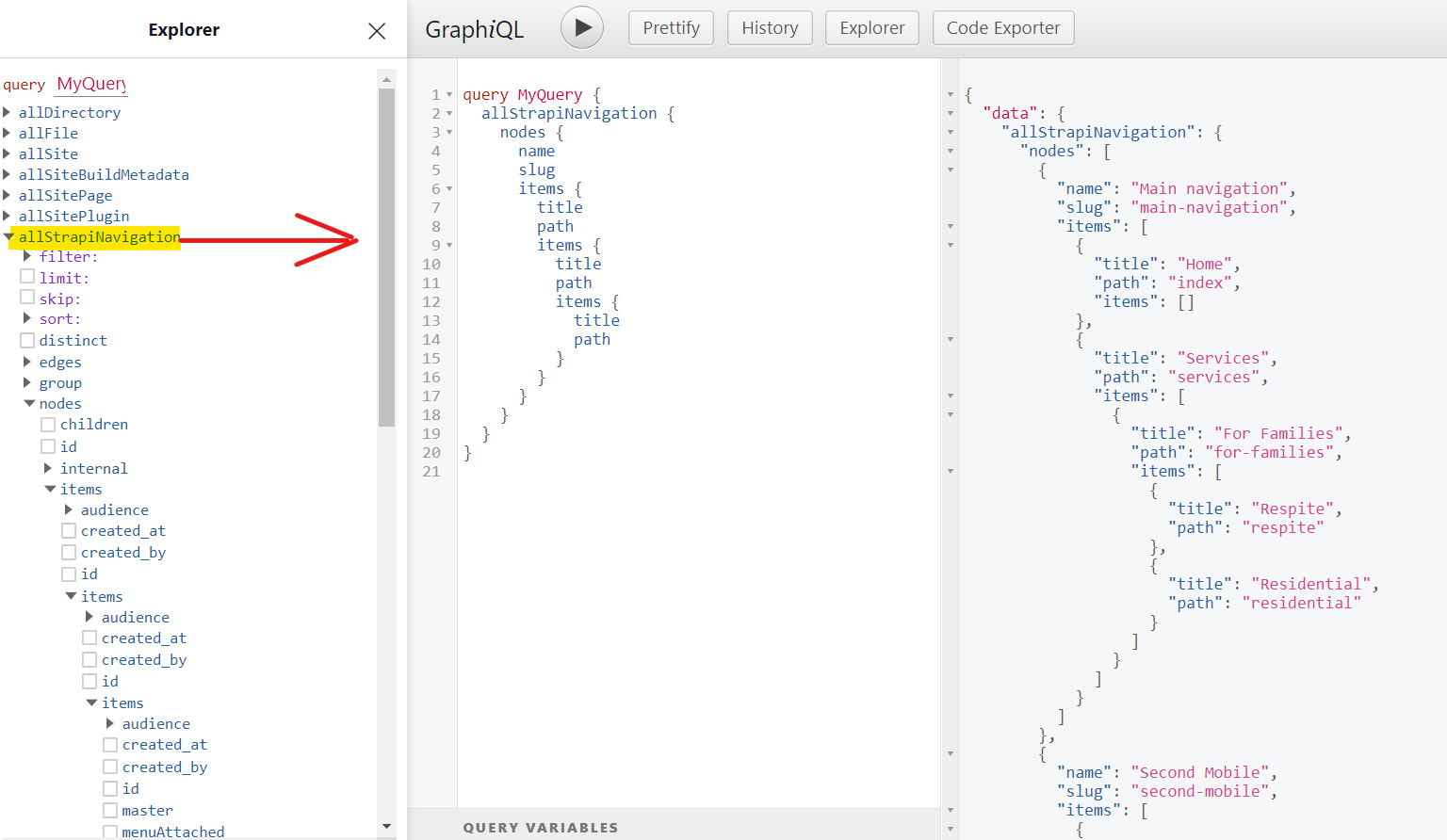Close the Explorer panel
The width and height of the screenshot is (1447, 840).
[x=377, y=31]
